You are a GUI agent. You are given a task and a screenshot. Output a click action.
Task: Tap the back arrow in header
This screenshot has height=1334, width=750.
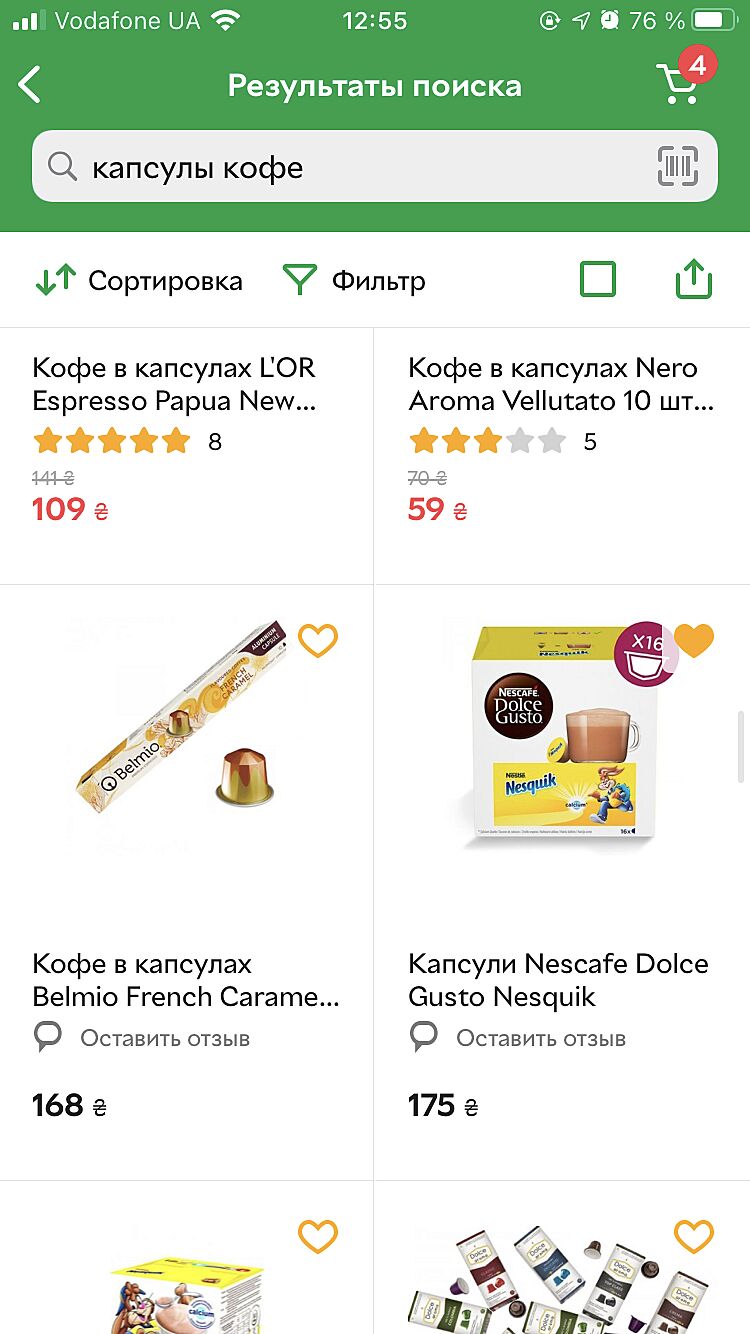point(31,85)
